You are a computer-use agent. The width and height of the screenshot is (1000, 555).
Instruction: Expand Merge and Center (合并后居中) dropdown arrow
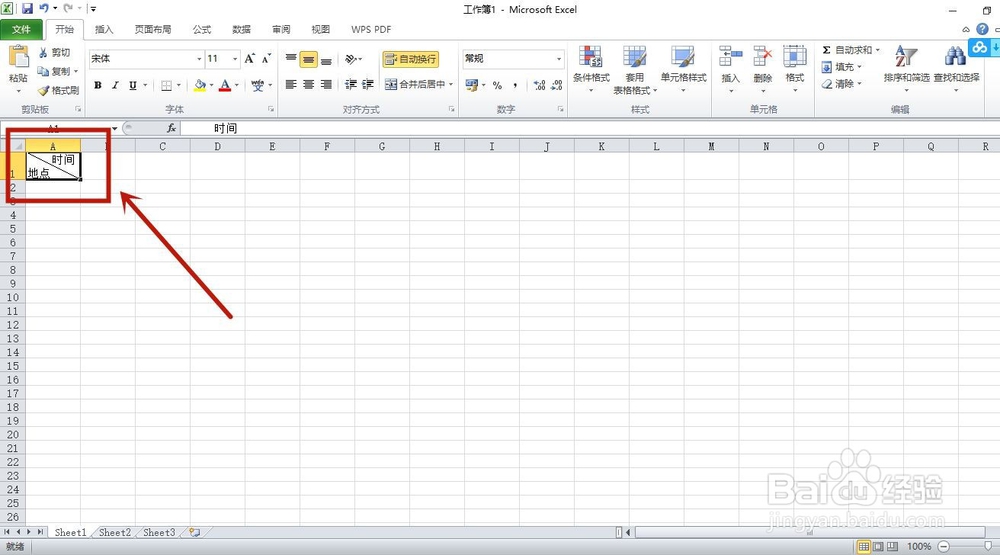tap(451, 84)
